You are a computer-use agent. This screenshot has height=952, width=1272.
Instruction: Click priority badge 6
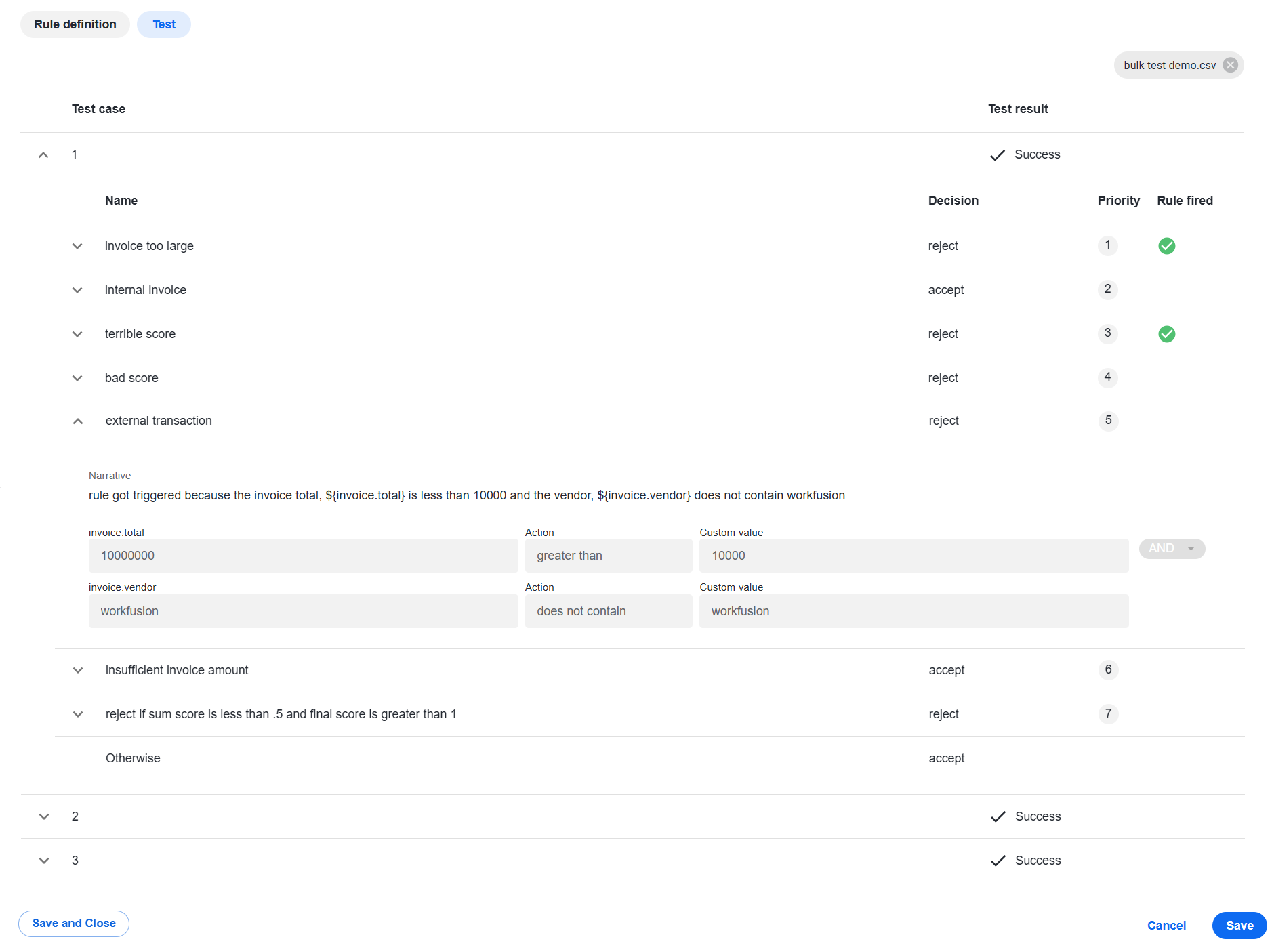[1108, 670]
